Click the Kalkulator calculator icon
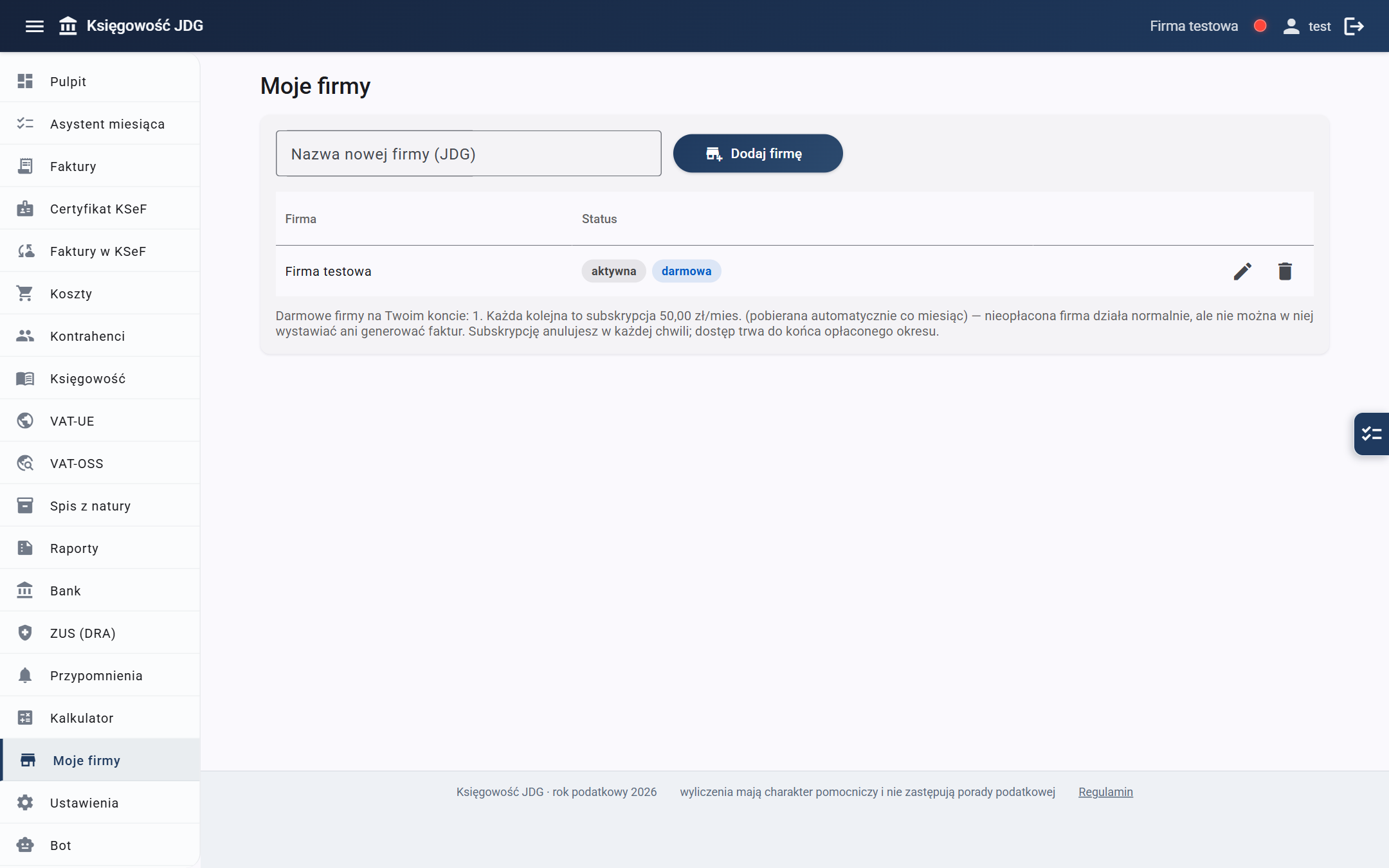Screen dimensions: 1389x868 25,718
